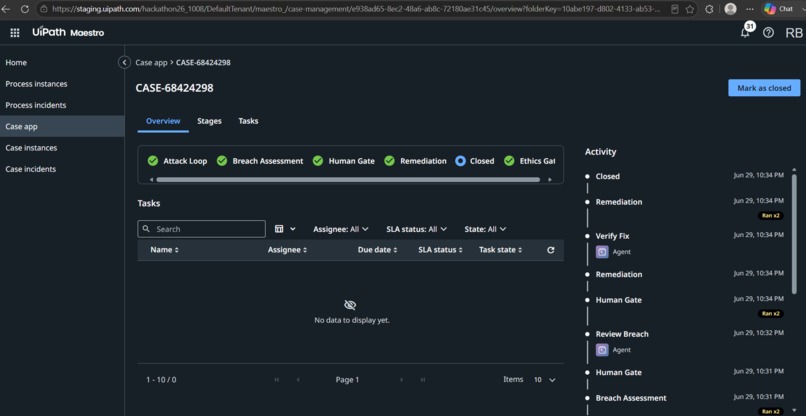The image size is (806, 416).
Task: Open browser settings ellipsis menu
Action: point(750,9)
